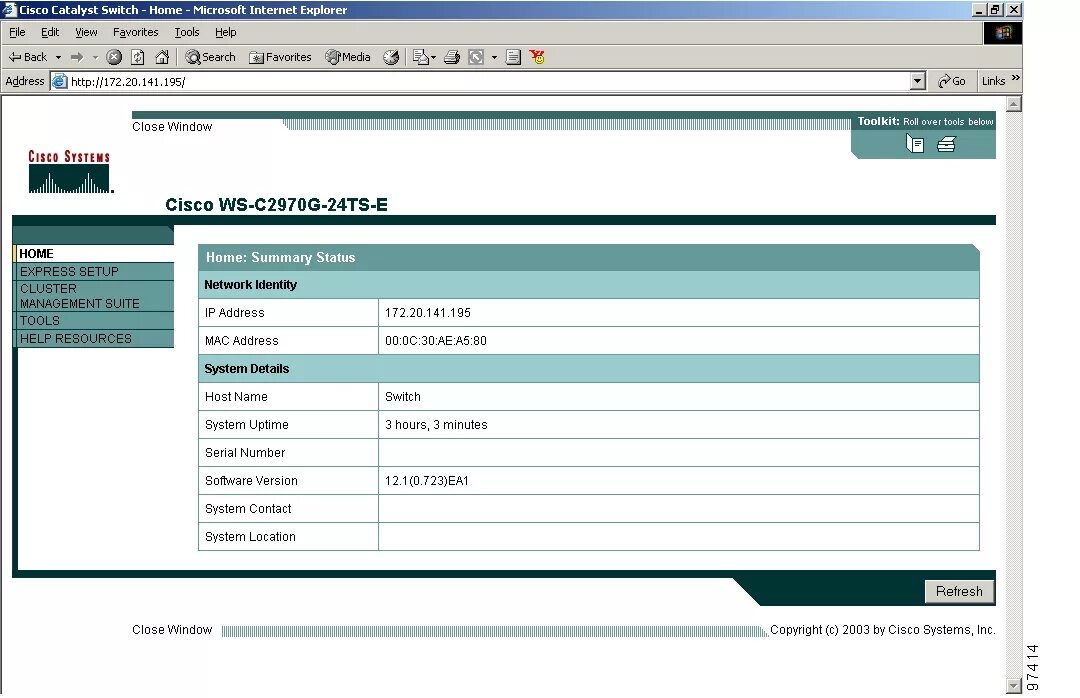
Task: Click the toolkit printer-style icon
Action: pos(946,143)
